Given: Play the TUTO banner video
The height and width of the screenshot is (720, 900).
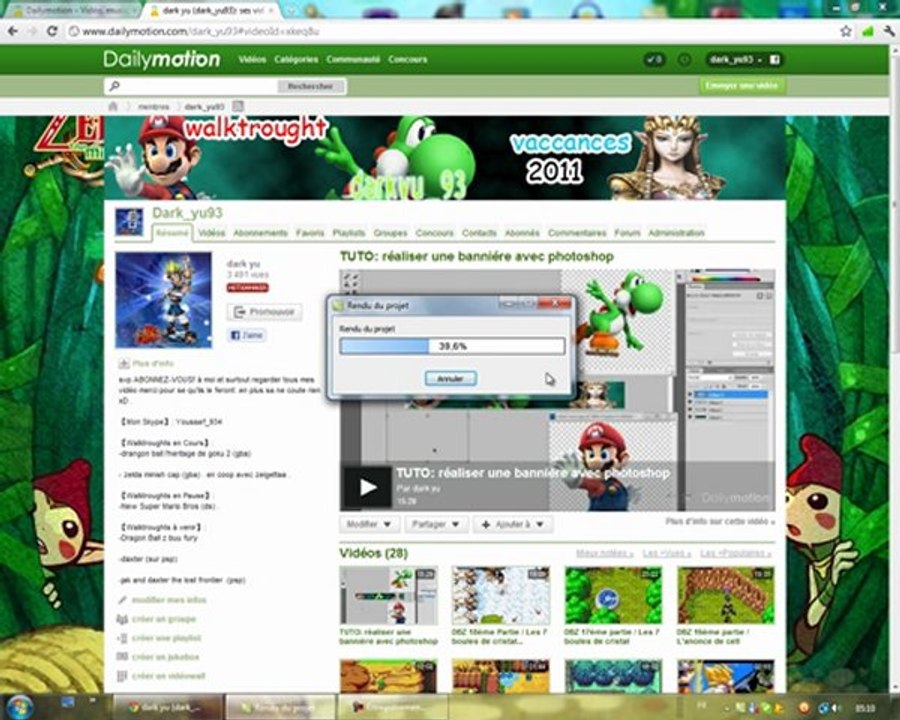Looking at the screenshot, I should (x=367, y=487).
